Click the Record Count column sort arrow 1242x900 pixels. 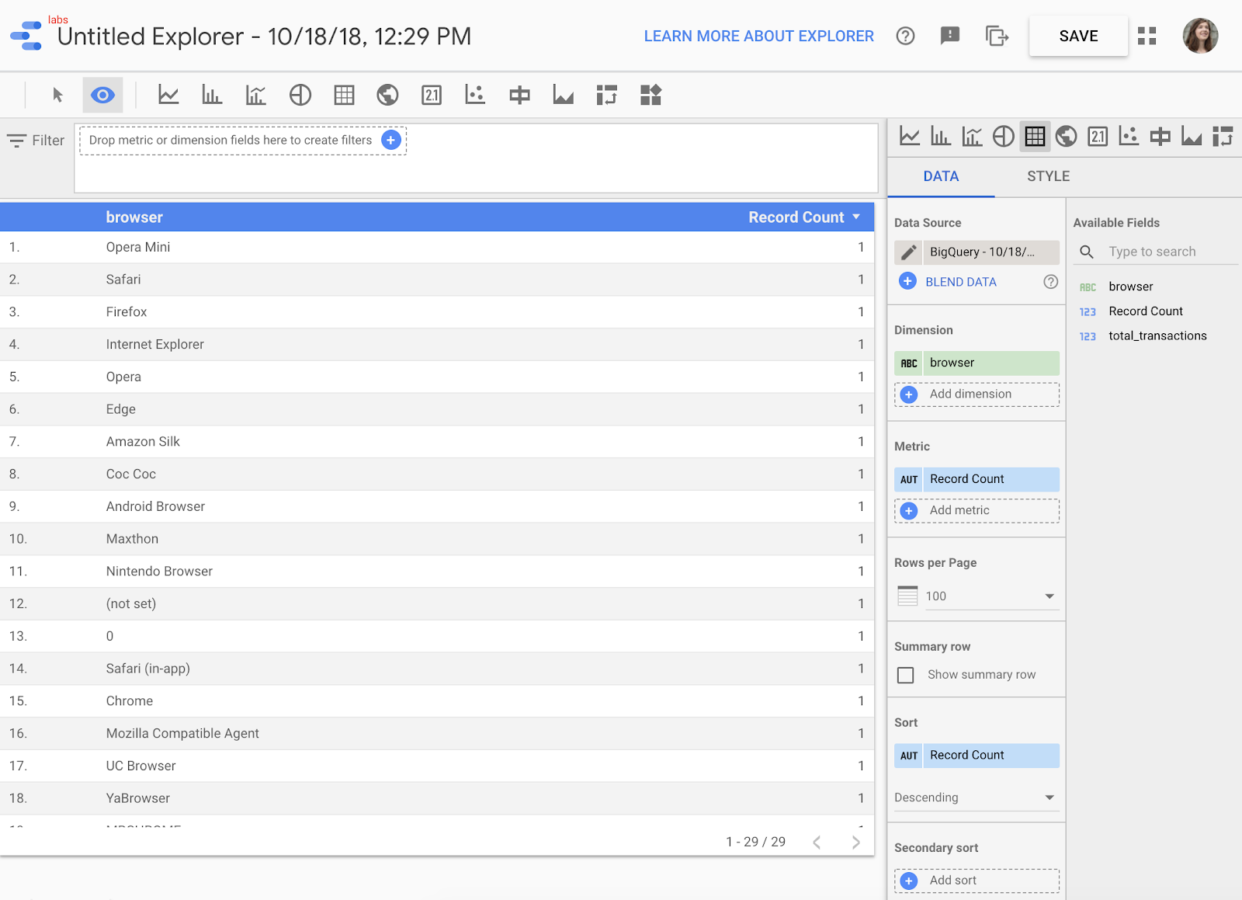(x=856, y=217)
